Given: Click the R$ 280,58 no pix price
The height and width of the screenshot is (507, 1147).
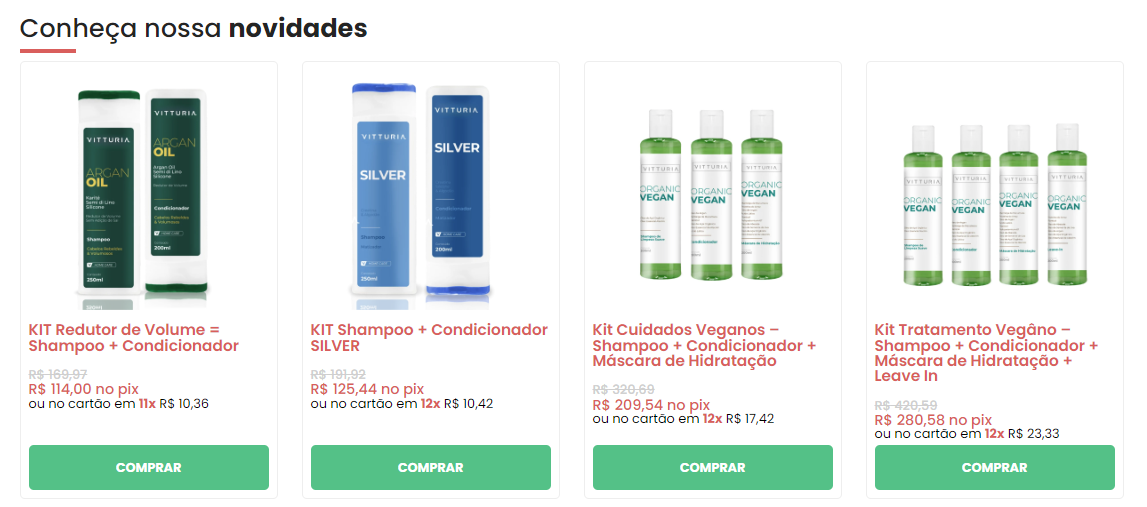Looking at the screenshot, I should click(x=933, y=420).
